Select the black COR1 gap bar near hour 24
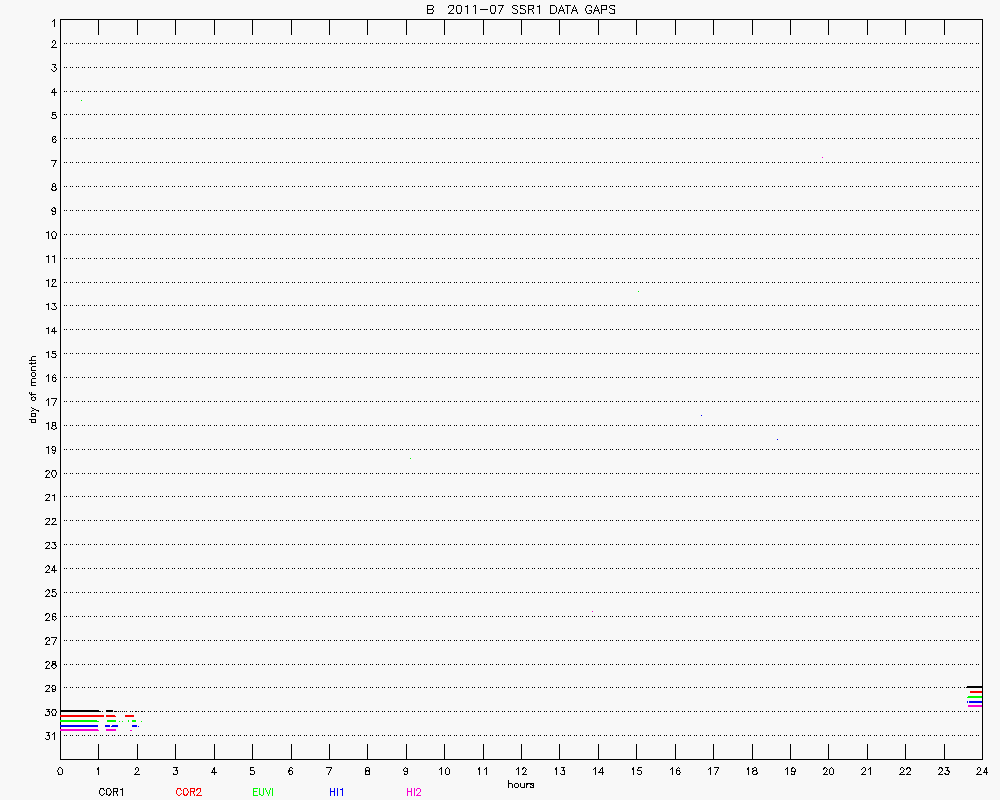 pos(974,687)
